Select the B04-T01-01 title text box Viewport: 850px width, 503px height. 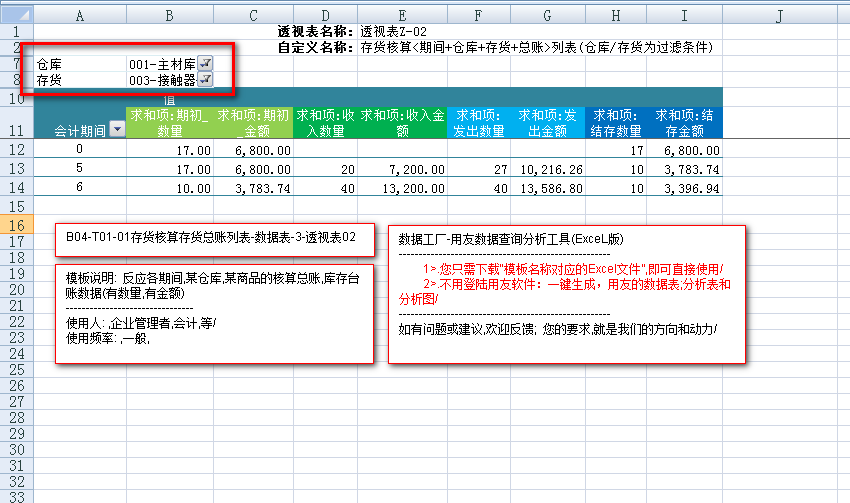pos(214,239)
